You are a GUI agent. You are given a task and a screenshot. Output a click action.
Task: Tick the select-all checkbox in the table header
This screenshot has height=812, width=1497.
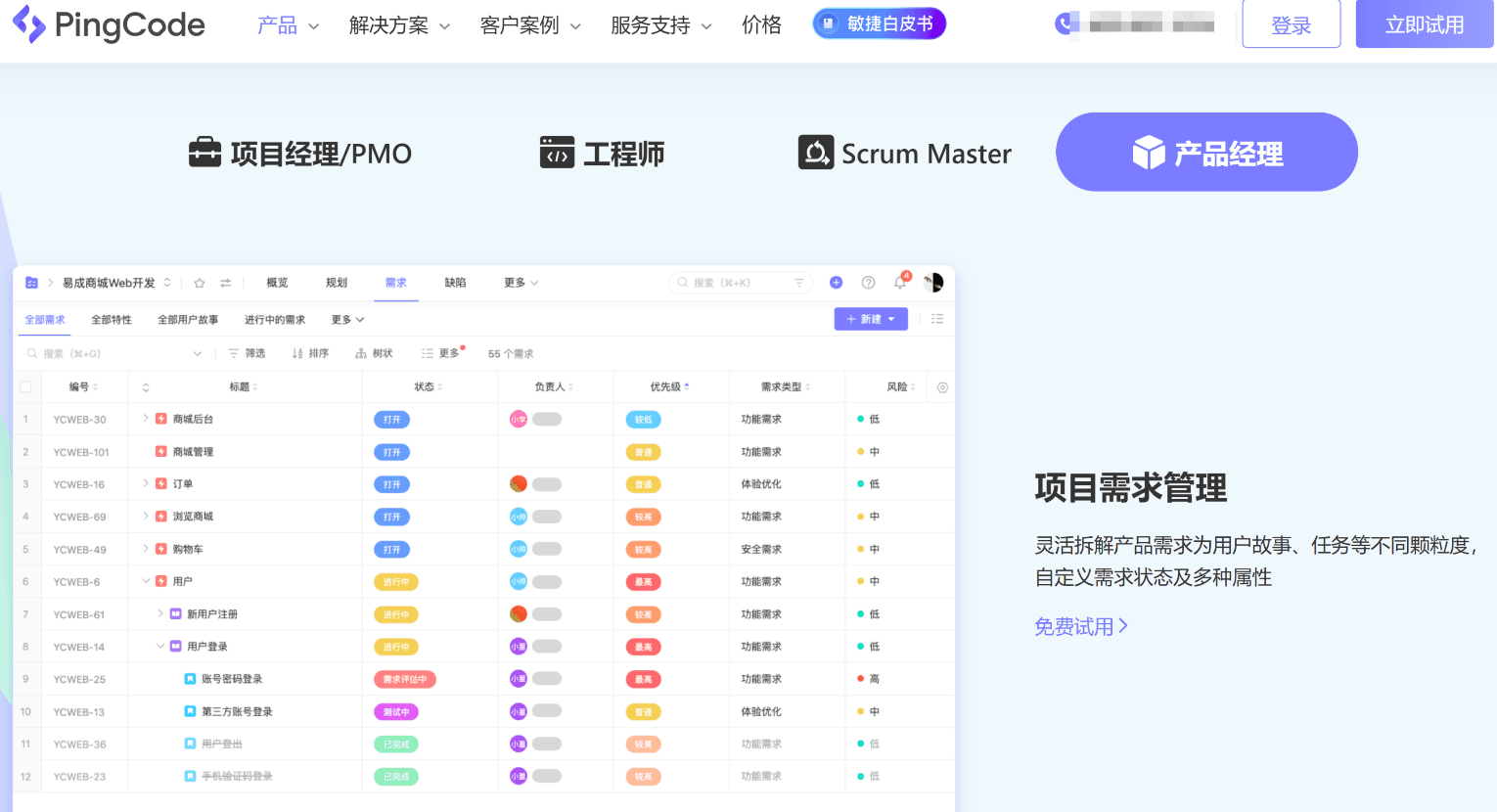(26, 387)
